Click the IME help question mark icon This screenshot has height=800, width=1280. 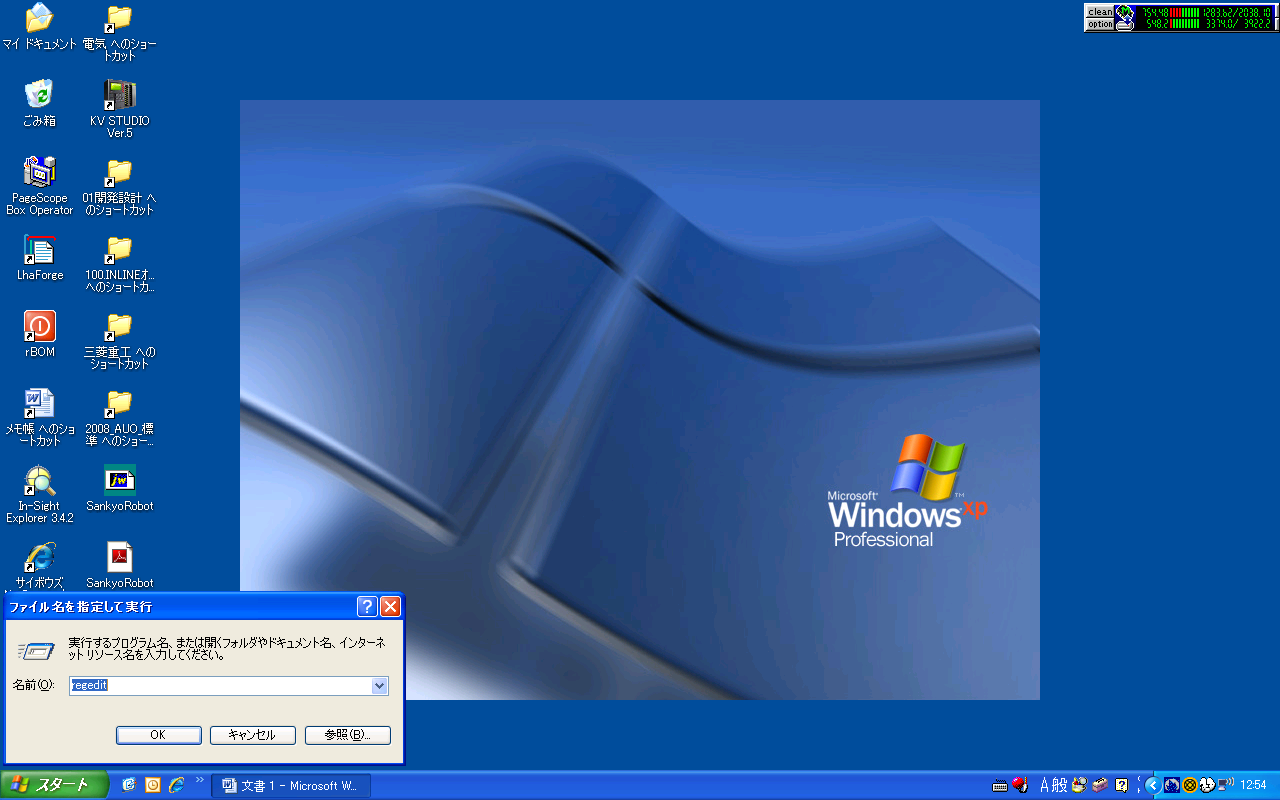(x=1122, y=786)
